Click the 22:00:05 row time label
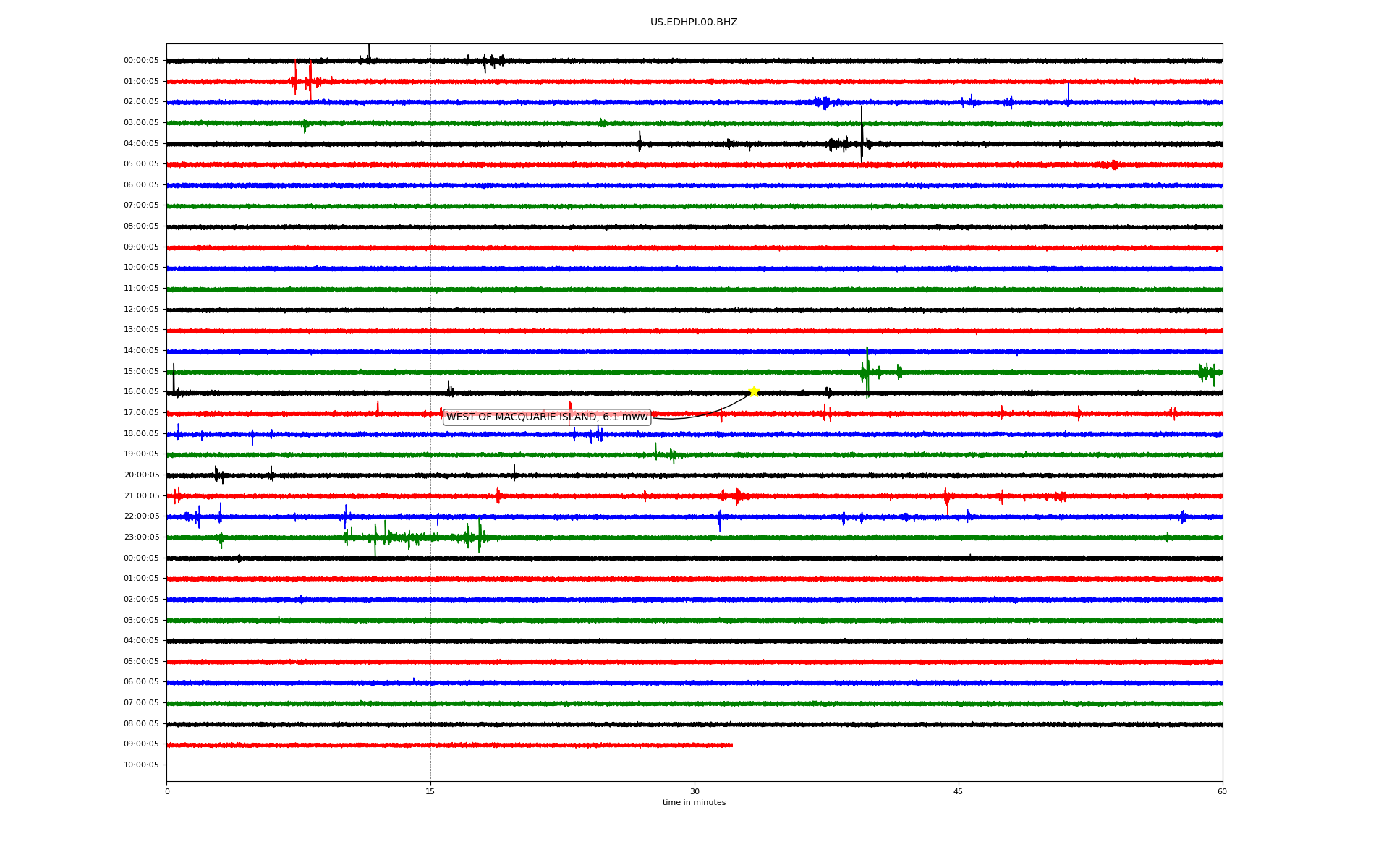The width and height of the screenshot is (1389, 868). (141, 516)
